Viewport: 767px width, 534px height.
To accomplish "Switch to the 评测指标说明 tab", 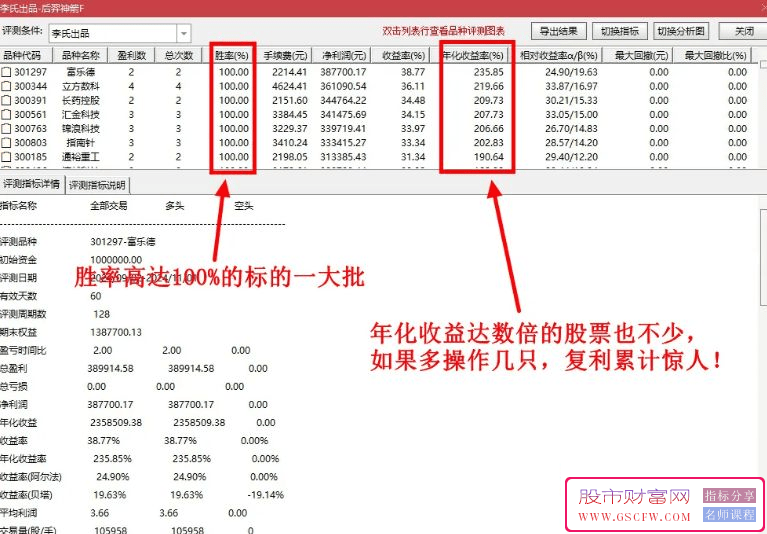I will click(97, 185).
